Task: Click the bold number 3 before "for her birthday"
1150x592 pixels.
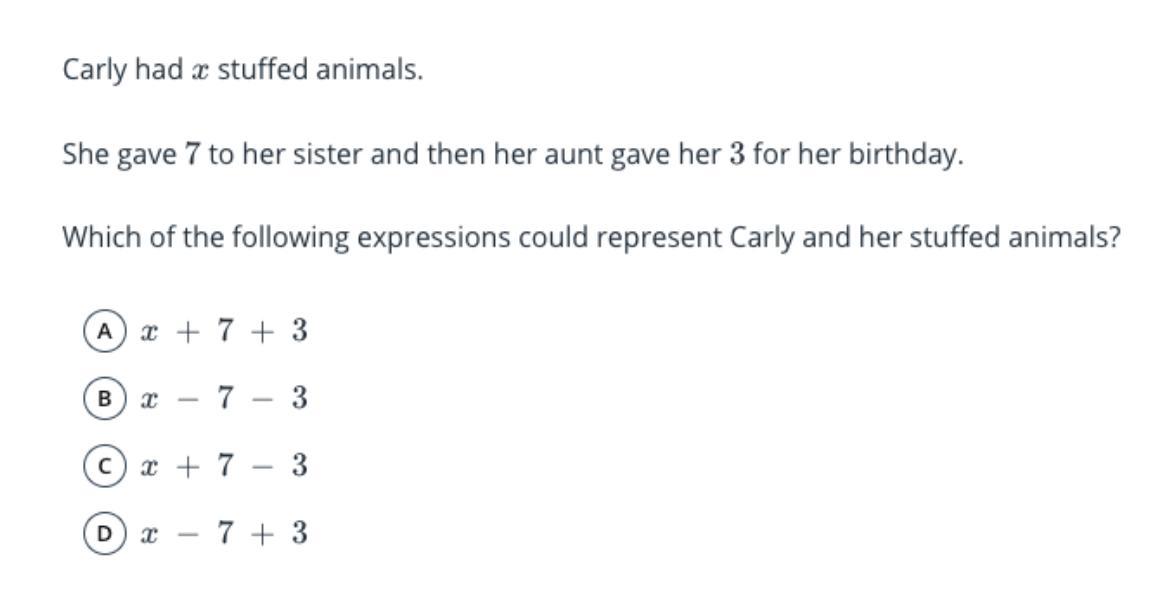Action: coord(737,155)
